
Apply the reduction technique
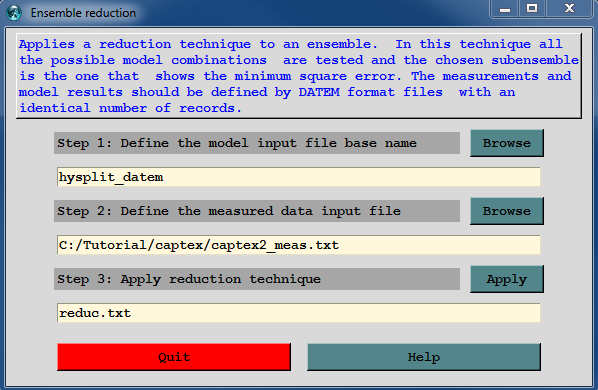(507, 279)
